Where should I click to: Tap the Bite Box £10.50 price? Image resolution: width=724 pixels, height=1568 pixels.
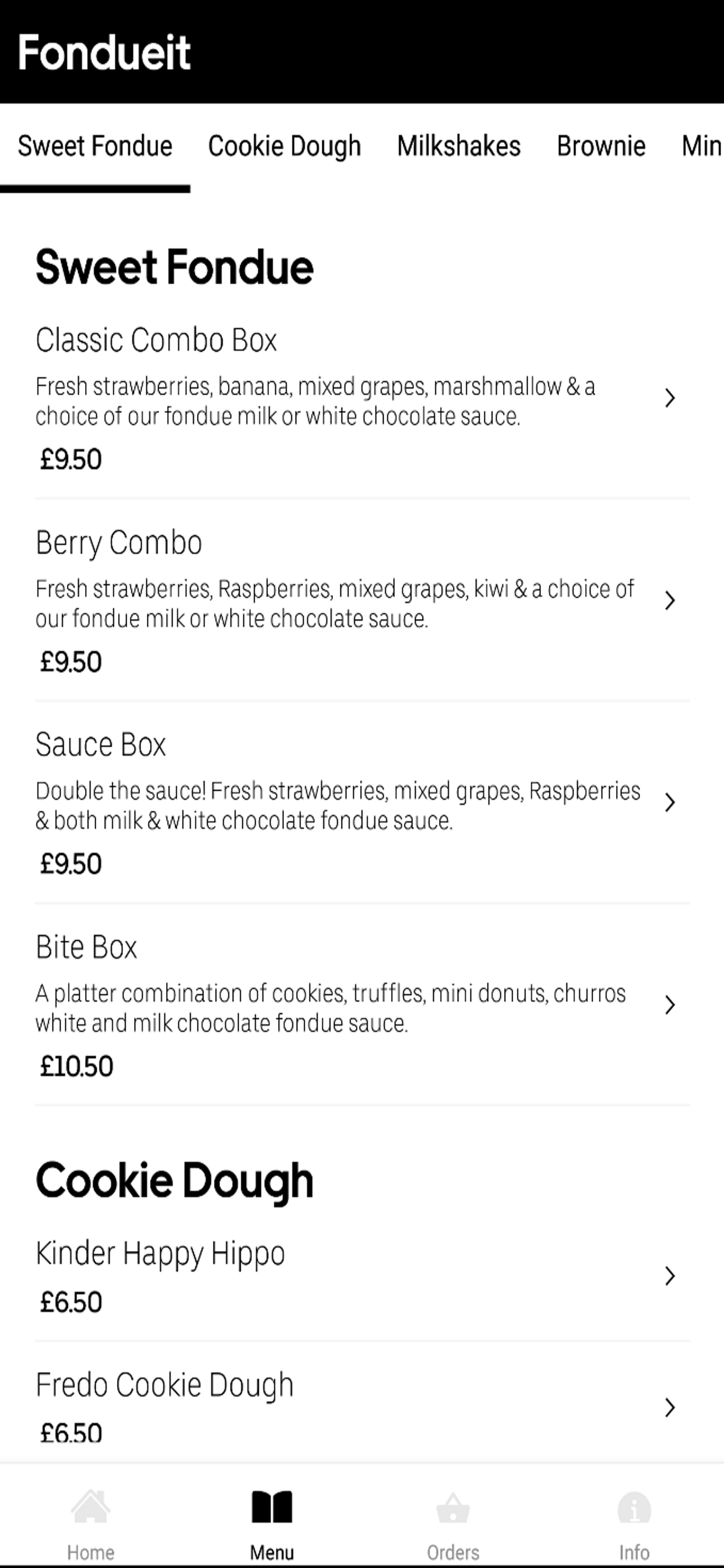pos(77,1066)
